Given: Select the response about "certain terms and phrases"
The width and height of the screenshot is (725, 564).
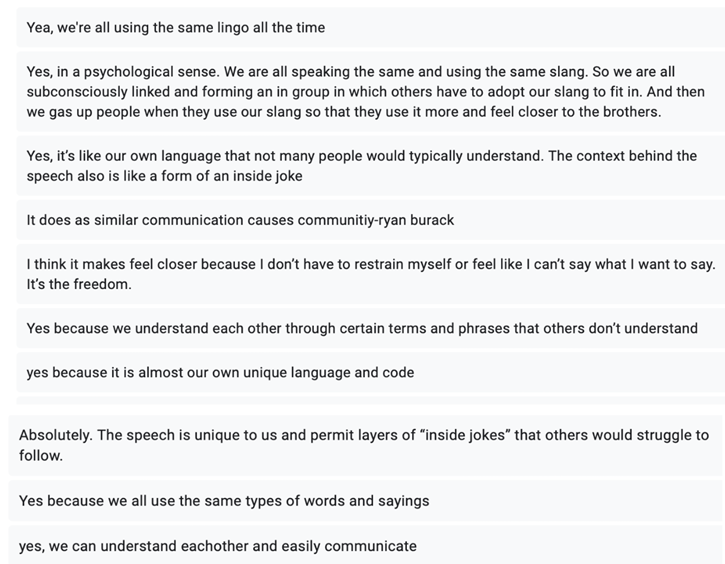Looking at the screenshot, I should (362, 328).
